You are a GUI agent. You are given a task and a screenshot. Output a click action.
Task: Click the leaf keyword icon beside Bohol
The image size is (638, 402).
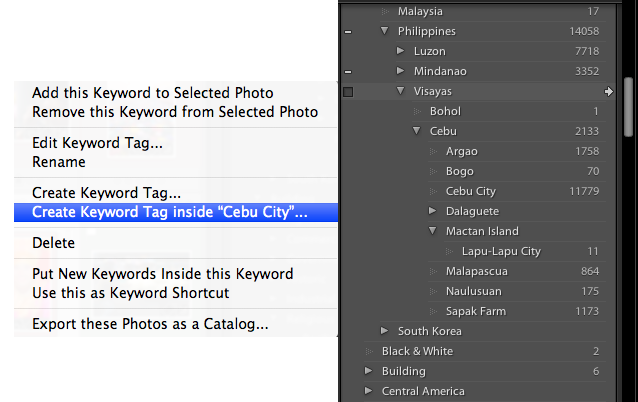tap(417, 111)
